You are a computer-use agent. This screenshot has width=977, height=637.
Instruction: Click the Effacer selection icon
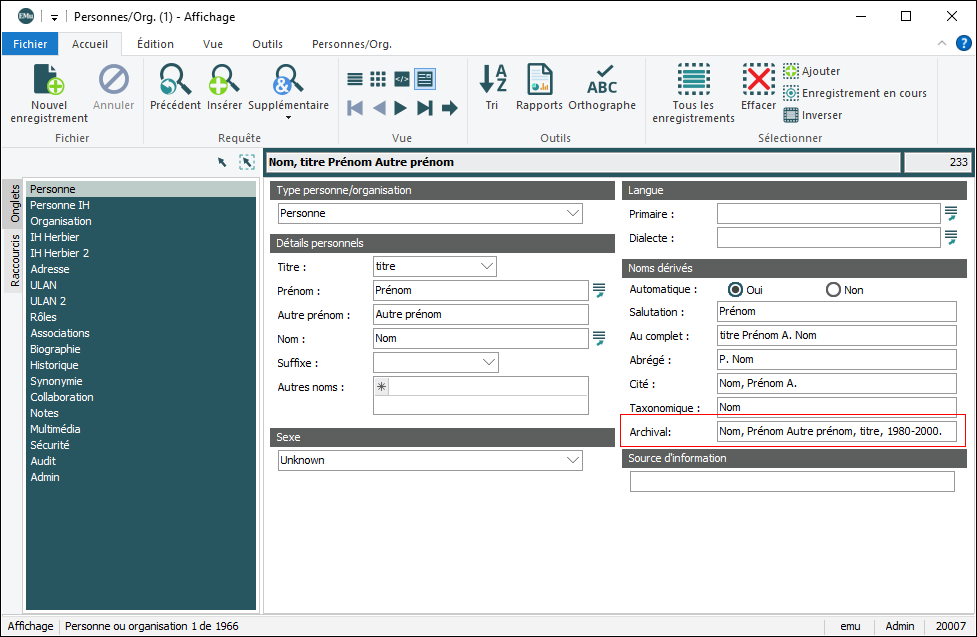tap(758, 80)
